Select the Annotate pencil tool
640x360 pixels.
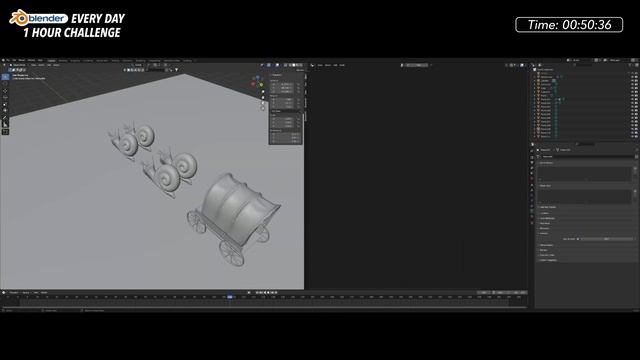pyautogui.click(x=5, y=118)
